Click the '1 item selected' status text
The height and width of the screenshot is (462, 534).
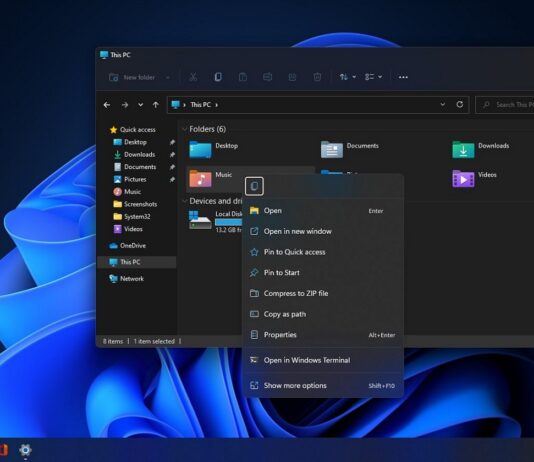click(154, 341)
